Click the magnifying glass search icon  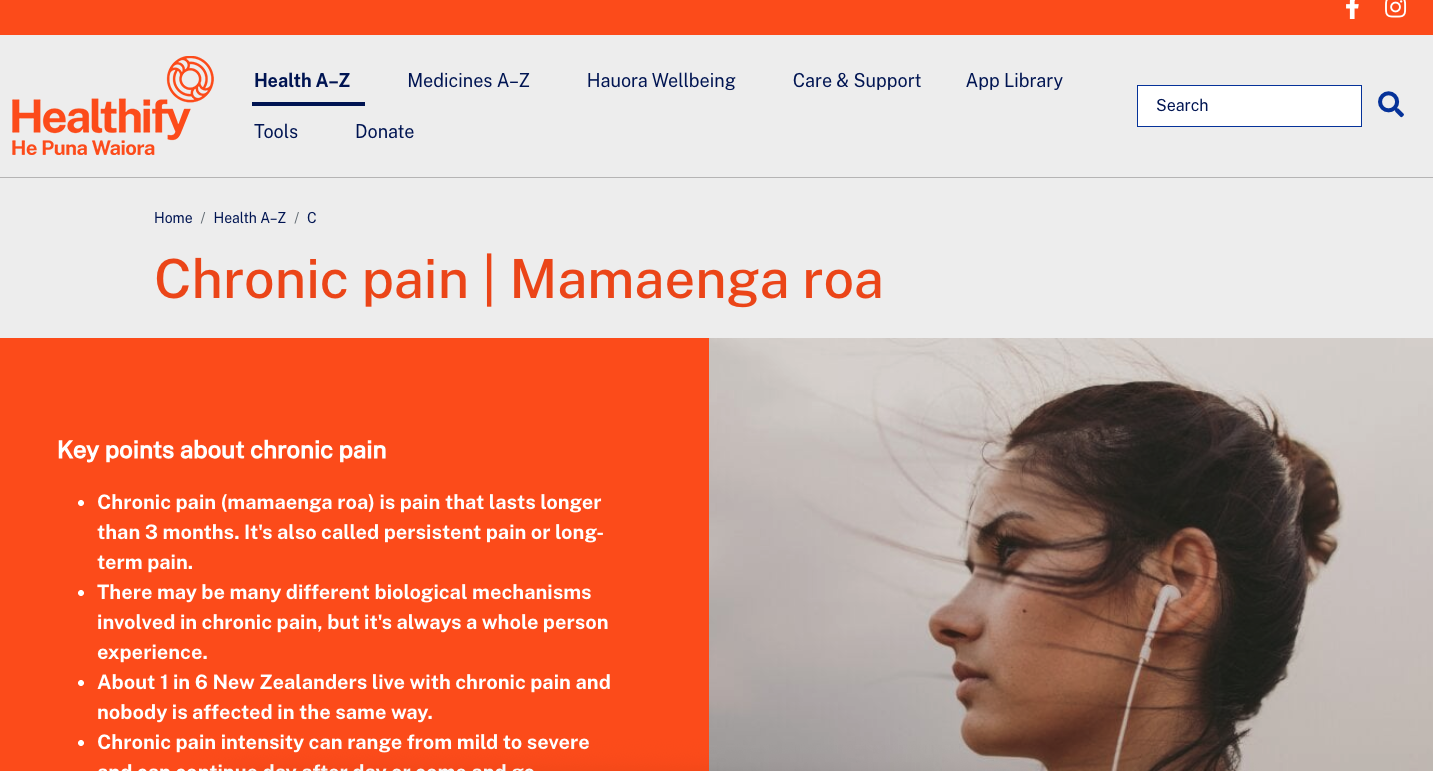pyautogui.click(x=1391, y=104)
